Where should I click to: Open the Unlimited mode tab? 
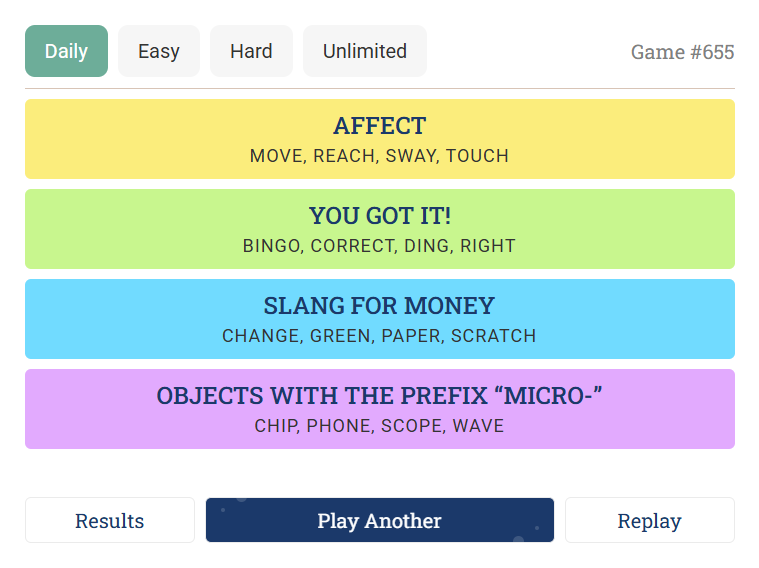click(365, 51)
